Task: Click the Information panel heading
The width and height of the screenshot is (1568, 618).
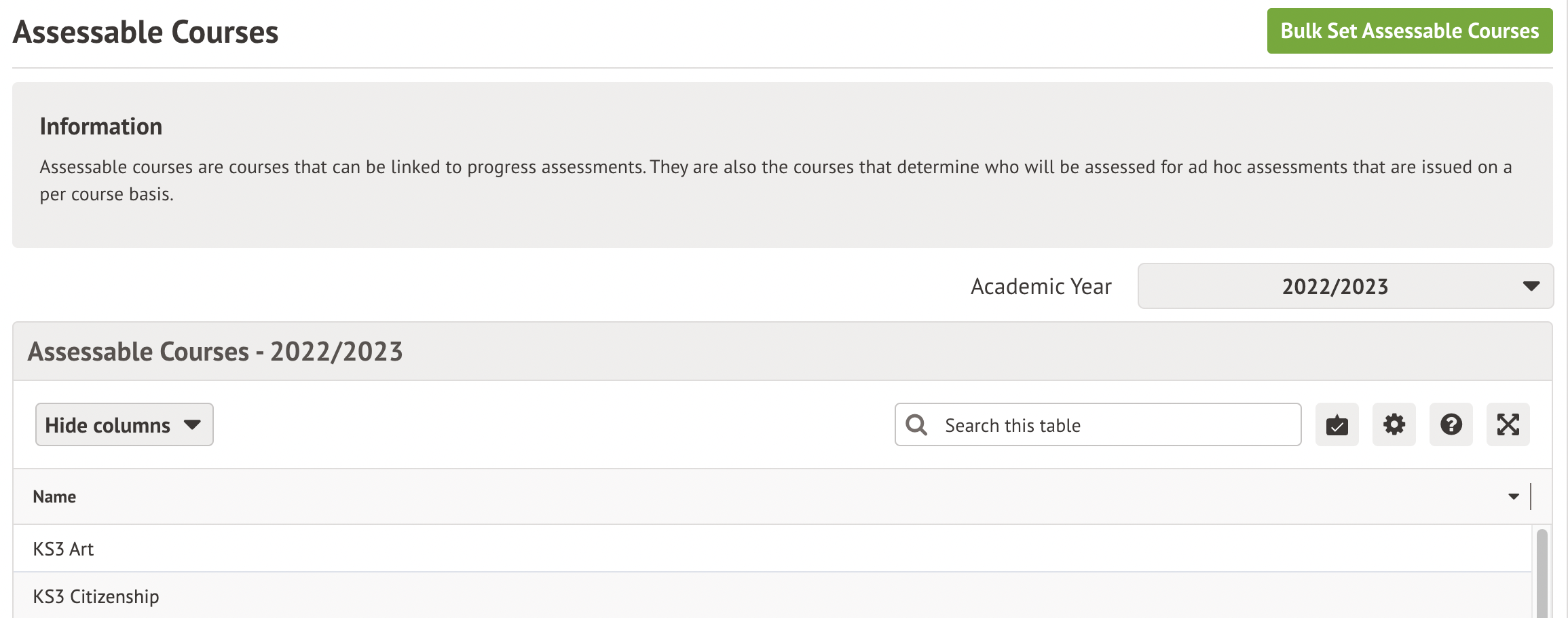Action: pyautogui.click(x=101, y=126)
